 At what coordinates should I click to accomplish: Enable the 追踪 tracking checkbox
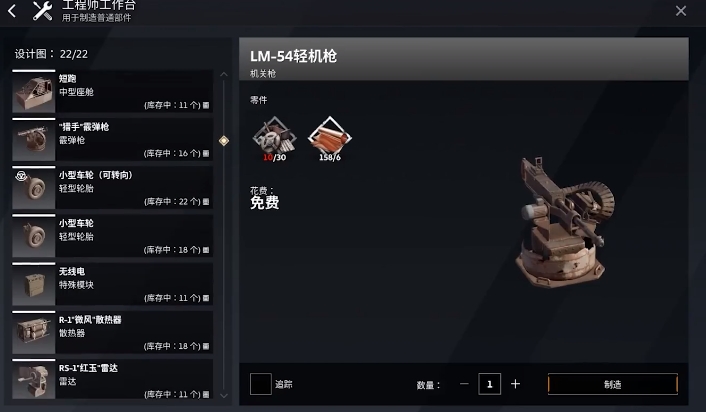(x=261, y=384)
